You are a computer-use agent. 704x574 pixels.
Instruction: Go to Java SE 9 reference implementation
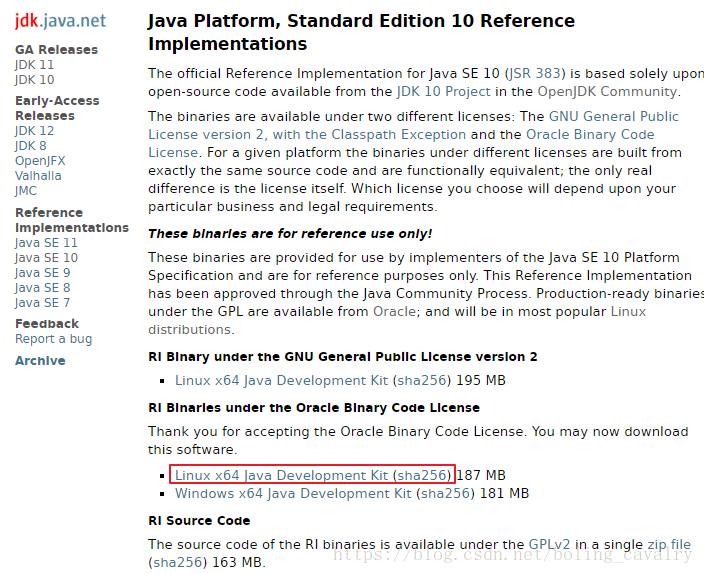click(42, 273)
